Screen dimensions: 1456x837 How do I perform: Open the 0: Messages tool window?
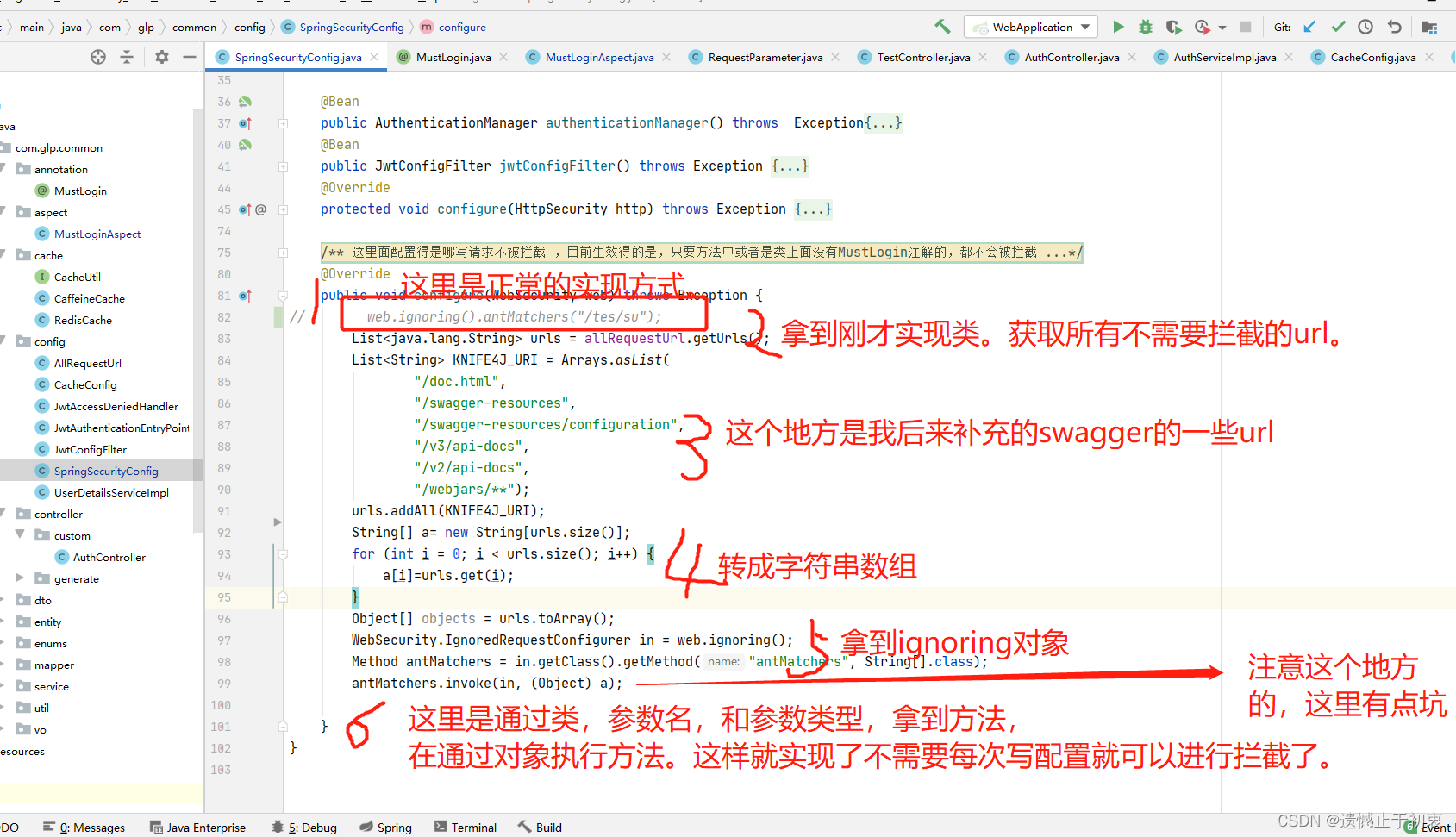pyautogui.click(x=84, y=827)
